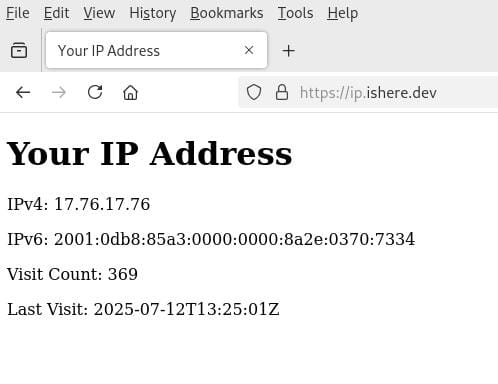Click the Your IP Address page heading
The image size is (498, 384).
[149, 154]
